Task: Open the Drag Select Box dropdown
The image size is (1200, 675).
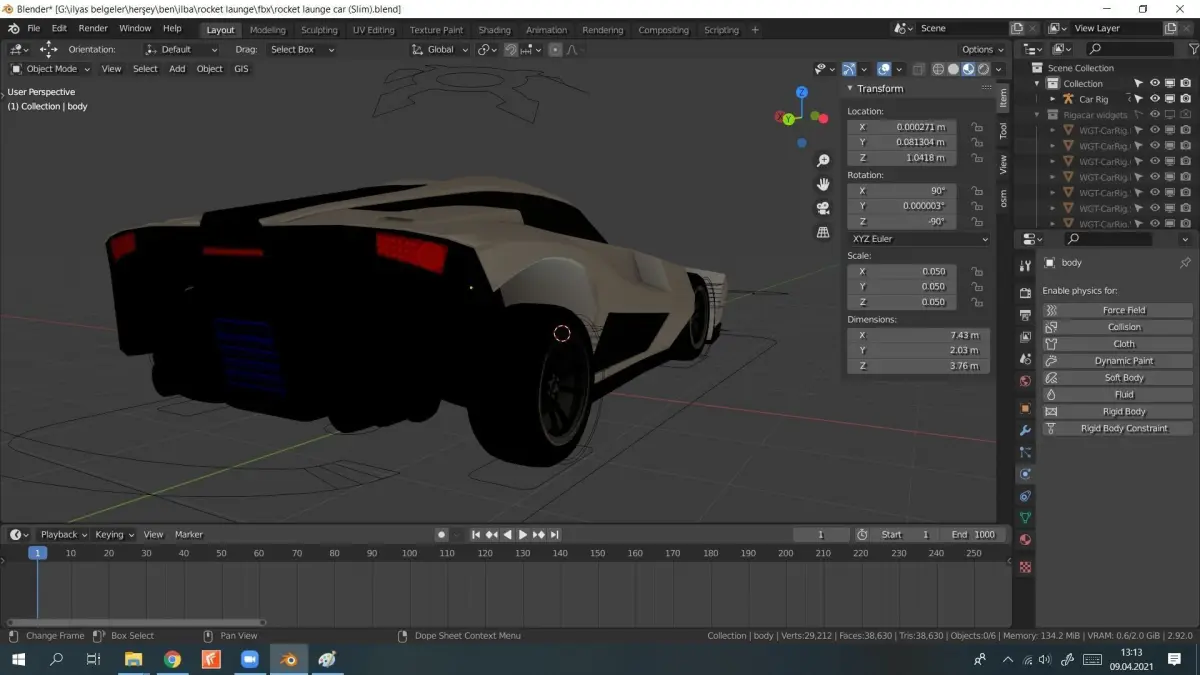Action: [x=302, y=49]
